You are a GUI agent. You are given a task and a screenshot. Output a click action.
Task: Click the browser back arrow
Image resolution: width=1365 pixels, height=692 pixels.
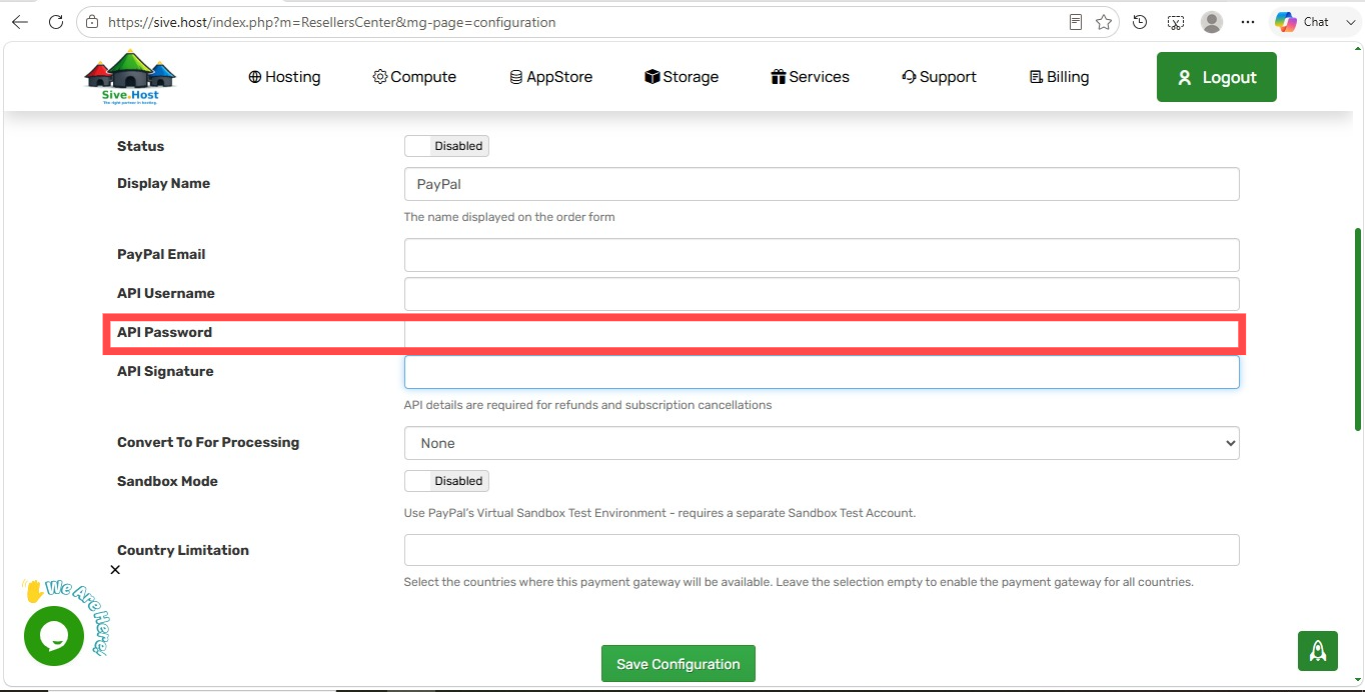(20, 22)
